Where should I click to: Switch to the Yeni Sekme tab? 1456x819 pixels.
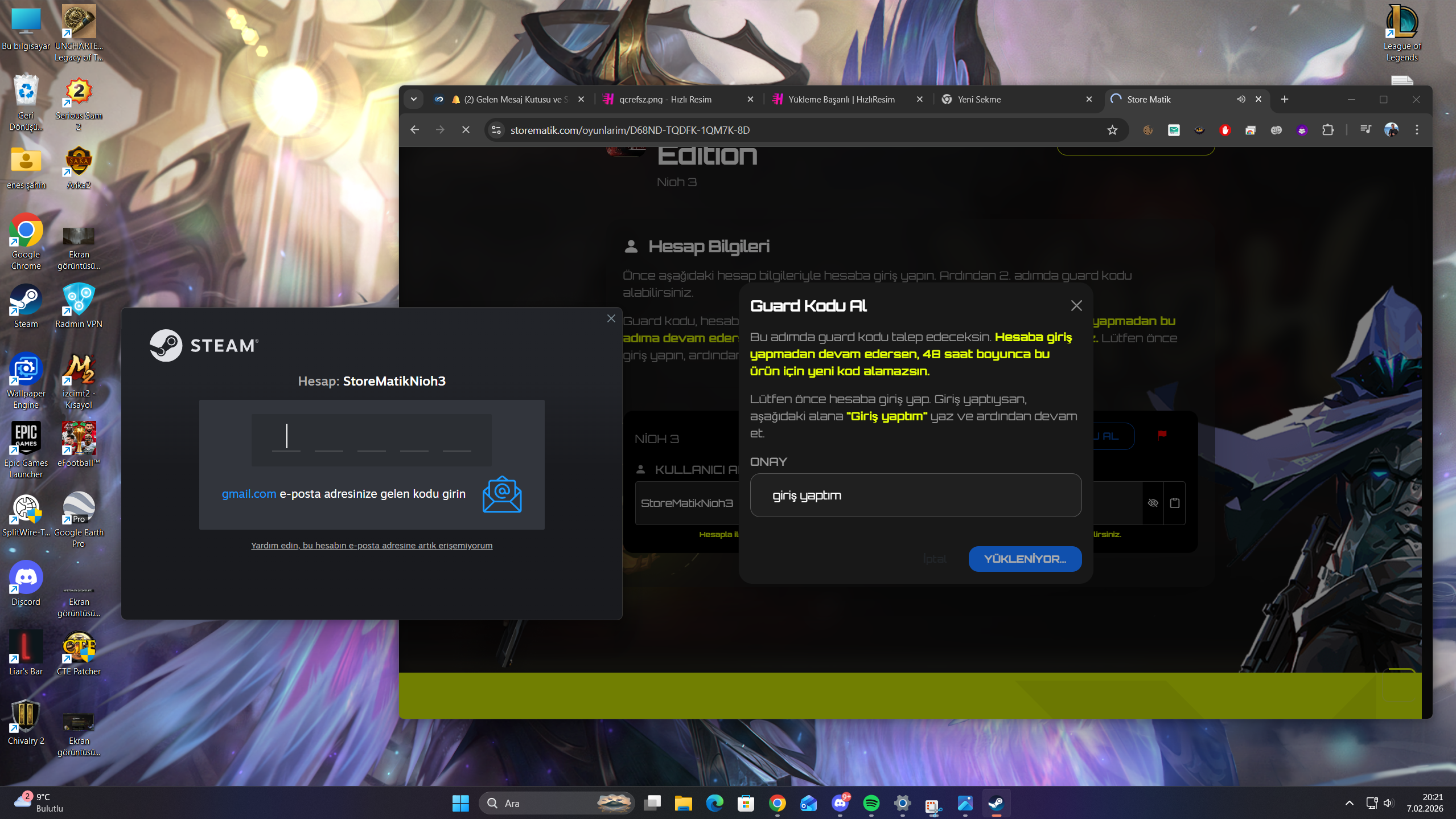point(1016,99)
